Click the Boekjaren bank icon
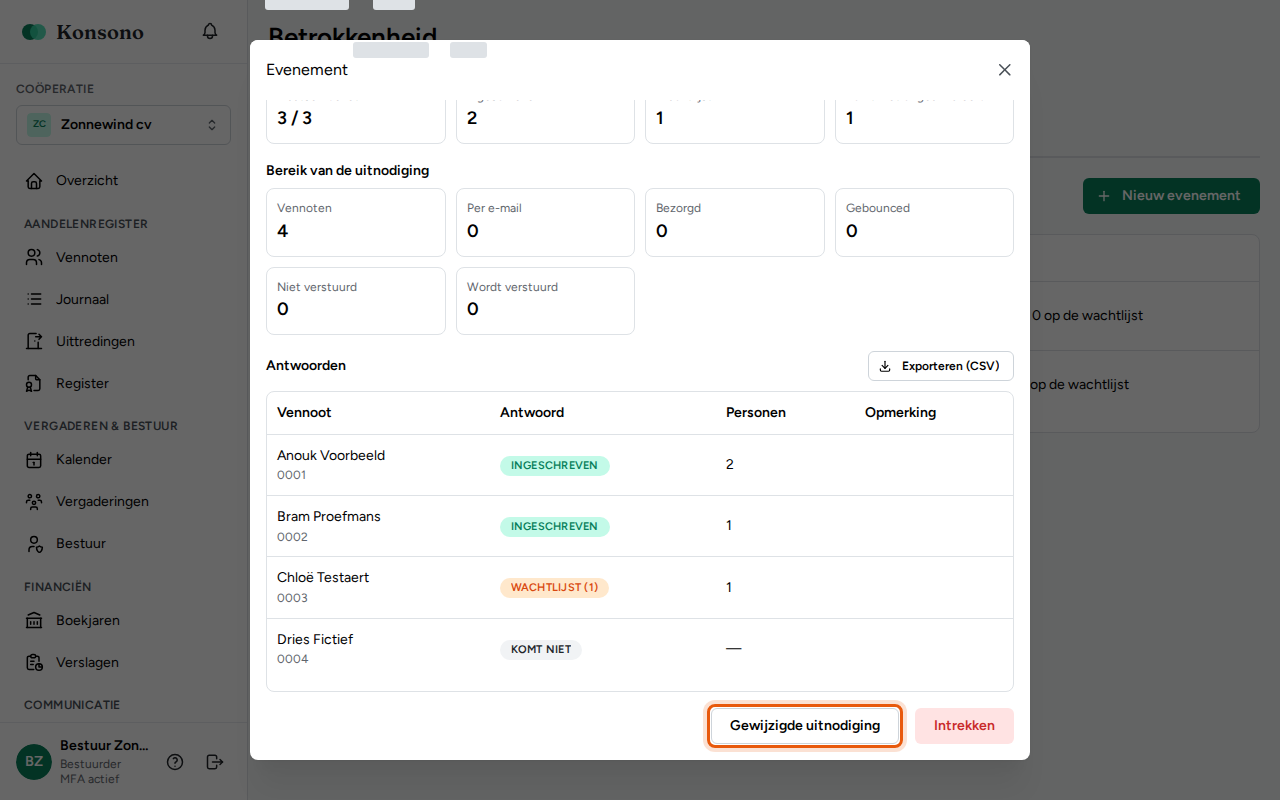 [34, 620]
